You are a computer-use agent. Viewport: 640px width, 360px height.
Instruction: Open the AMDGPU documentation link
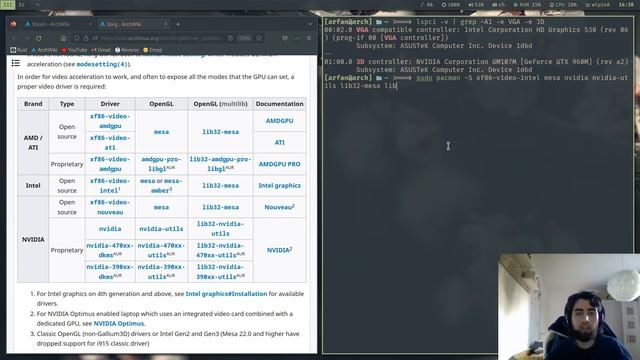tap(279, 121)
